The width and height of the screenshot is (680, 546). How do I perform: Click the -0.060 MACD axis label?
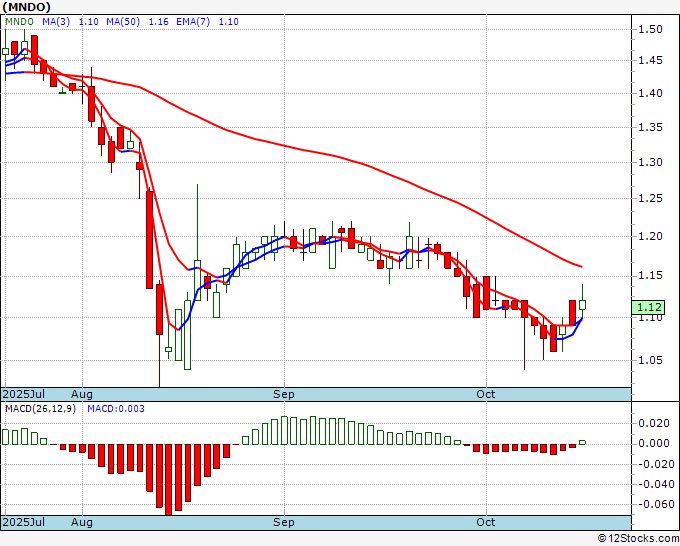(653, 504)
